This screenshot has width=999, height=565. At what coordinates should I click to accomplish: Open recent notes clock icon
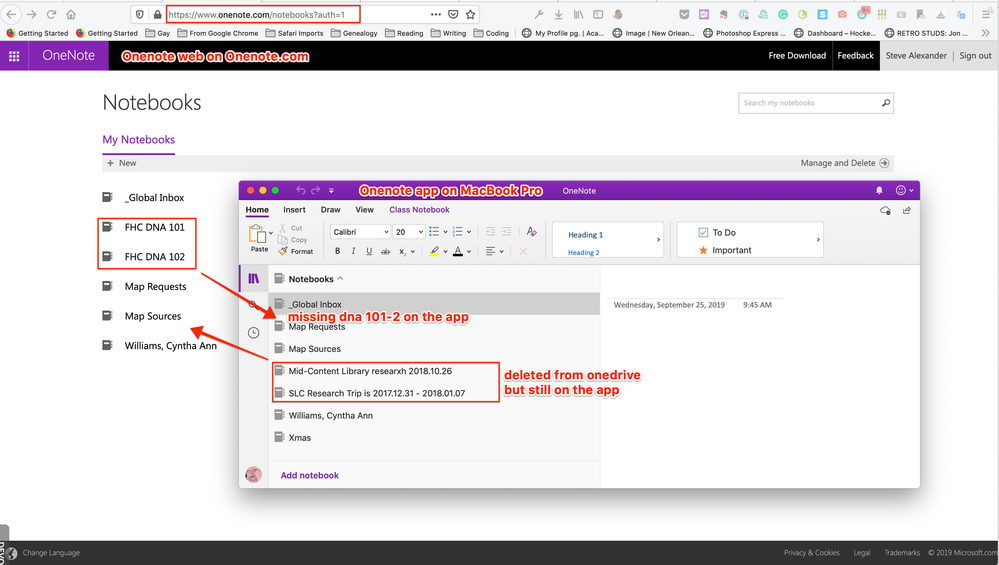point(254,333)
